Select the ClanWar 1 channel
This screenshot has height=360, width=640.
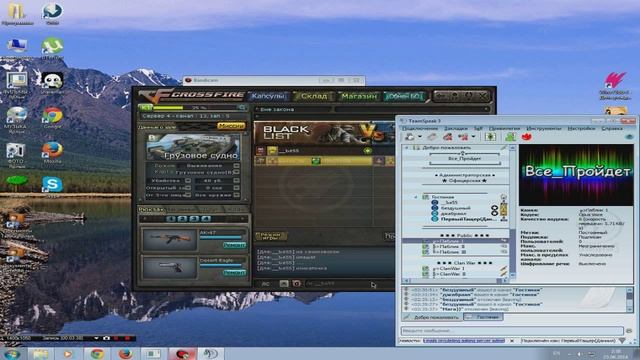[x=448, y=269]
